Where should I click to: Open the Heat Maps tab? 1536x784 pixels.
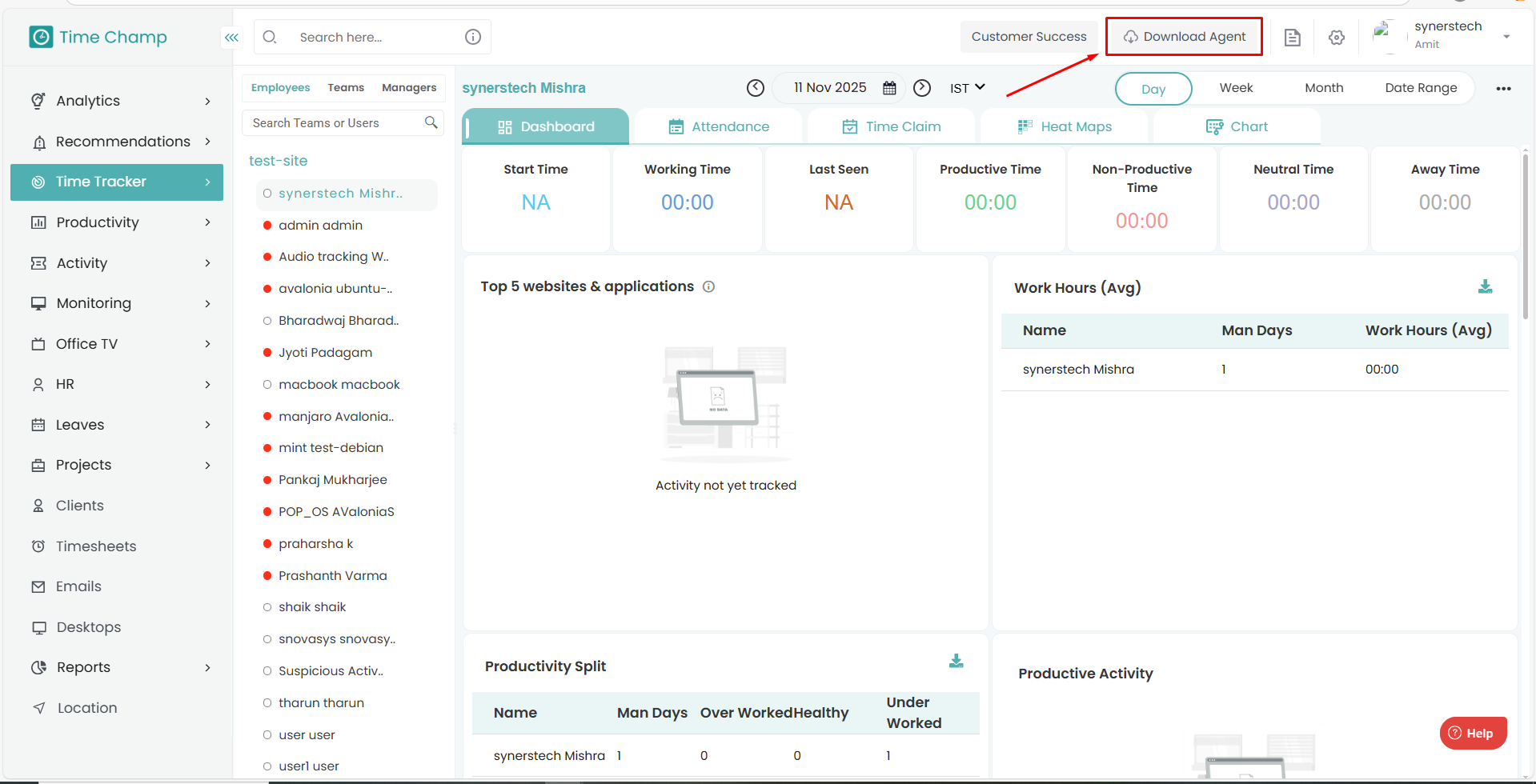[1065, 126]
